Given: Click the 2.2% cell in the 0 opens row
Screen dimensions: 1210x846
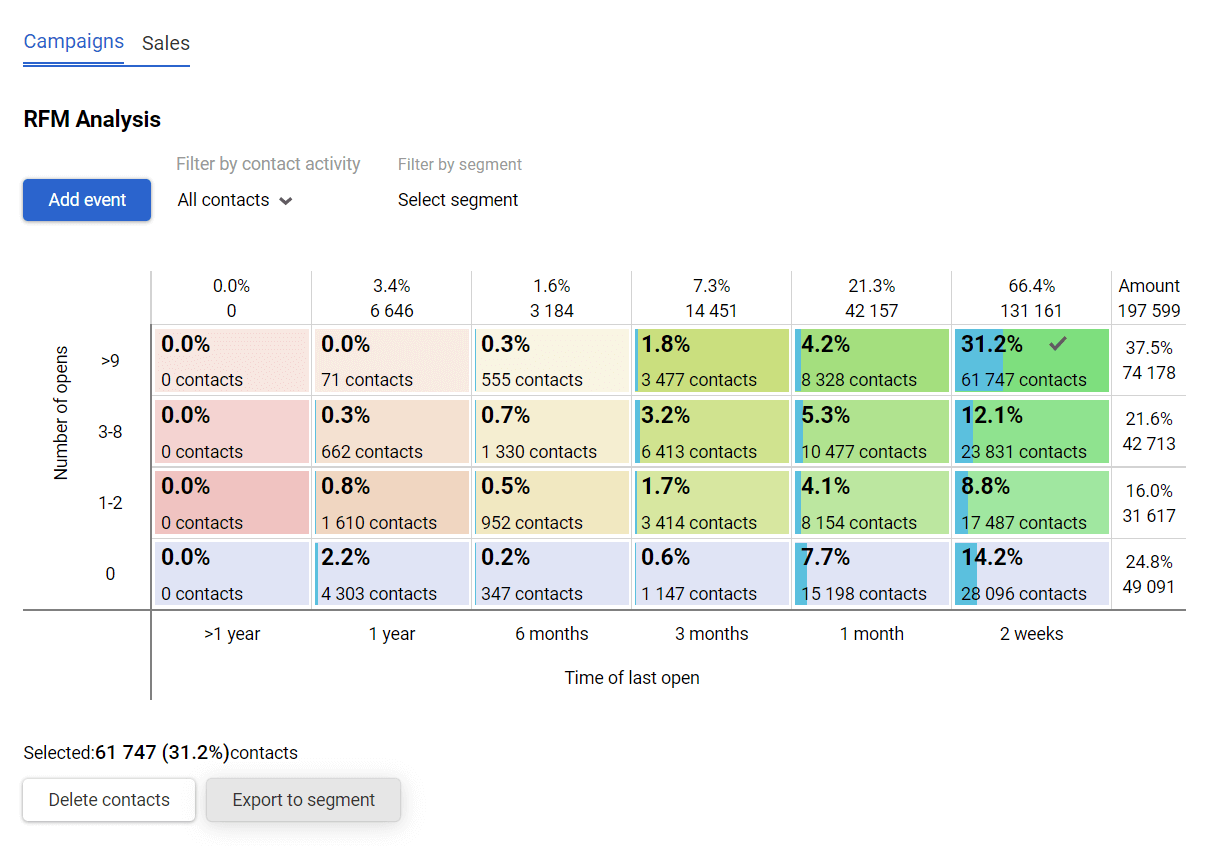Looking at the screenshot, I should pos(391,573).
